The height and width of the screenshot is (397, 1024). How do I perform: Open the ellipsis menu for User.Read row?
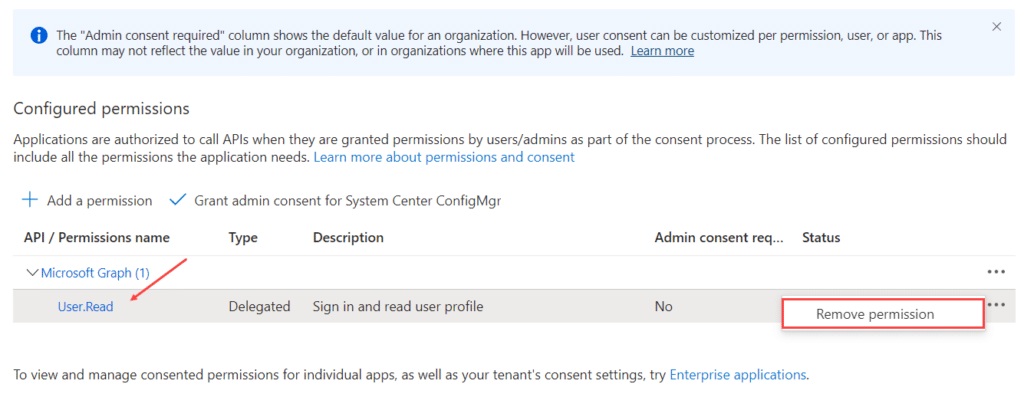point(997,304)
